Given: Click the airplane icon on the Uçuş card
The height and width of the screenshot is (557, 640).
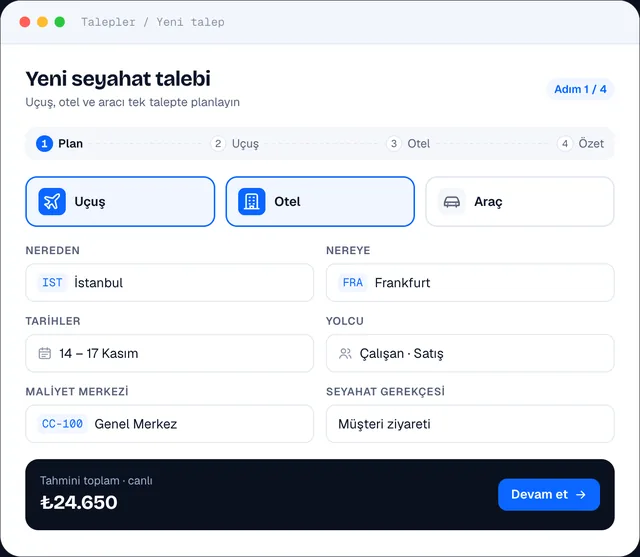Looking at the screenshot, I should coord(52,202).
